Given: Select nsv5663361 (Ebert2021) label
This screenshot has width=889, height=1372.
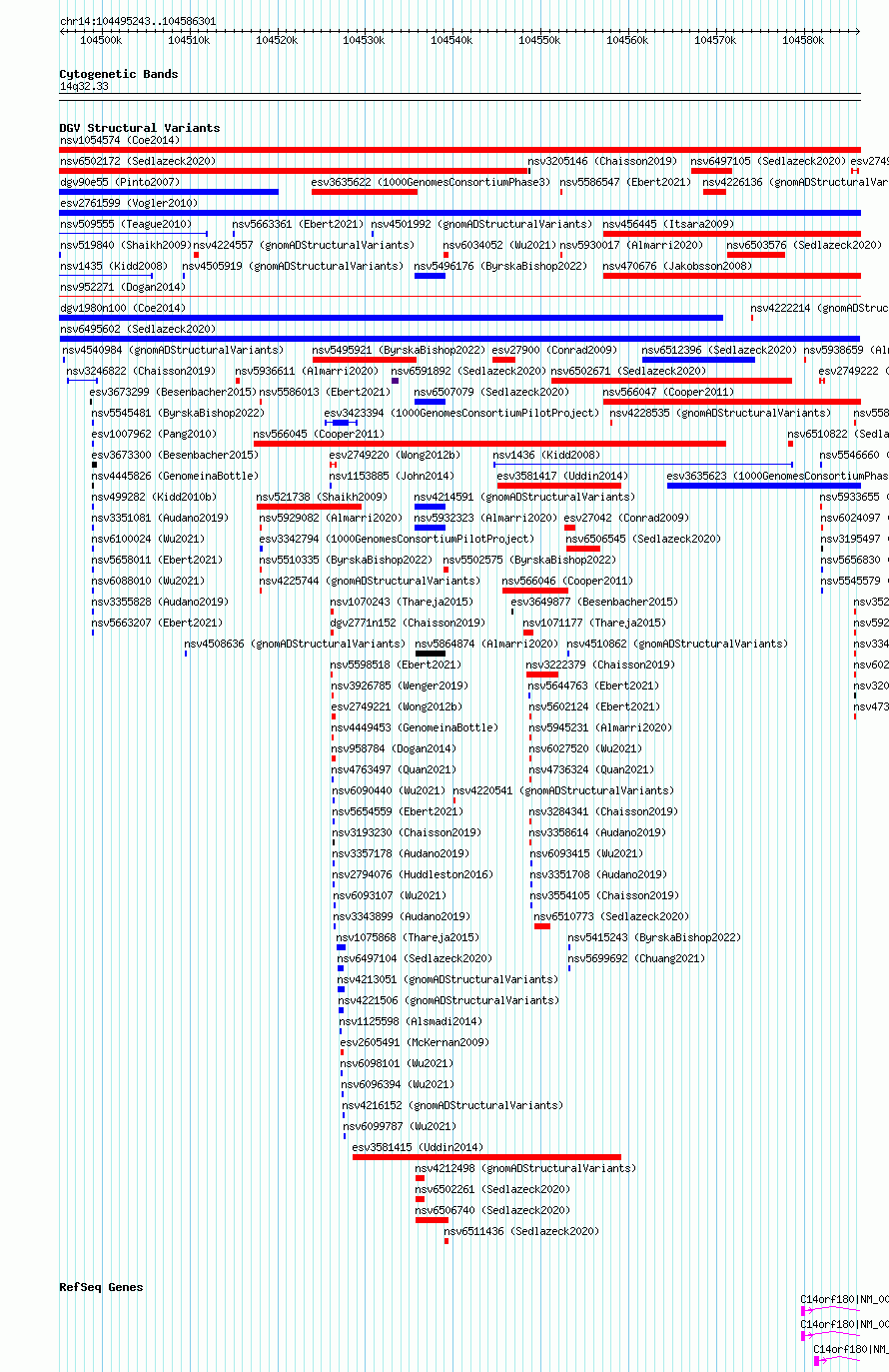Looking at the screenshot, I should click(299, 224).
